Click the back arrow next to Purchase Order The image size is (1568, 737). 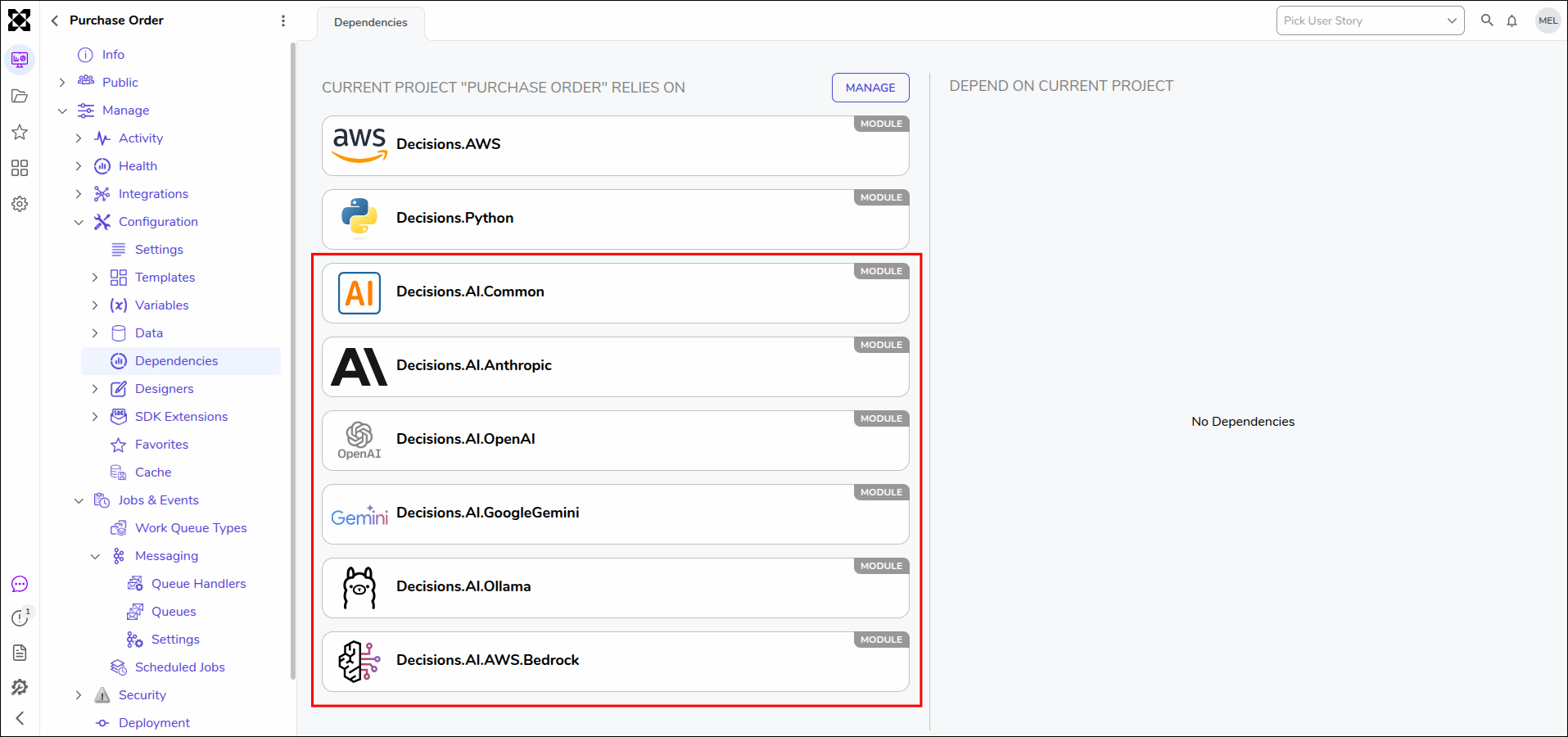pos(54,20)
